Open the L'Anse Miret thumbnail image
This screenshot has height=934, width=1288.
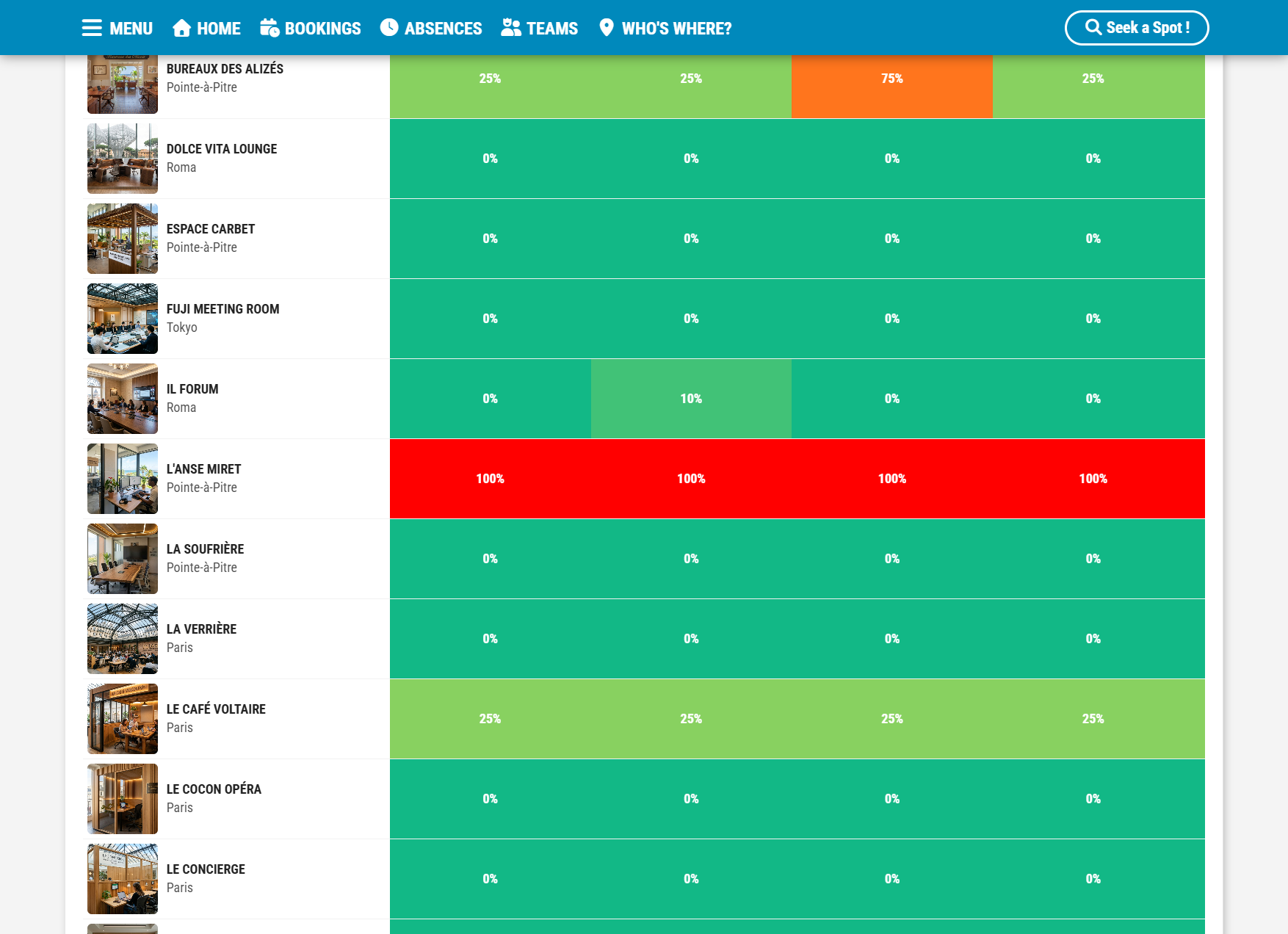click(123, 479)
